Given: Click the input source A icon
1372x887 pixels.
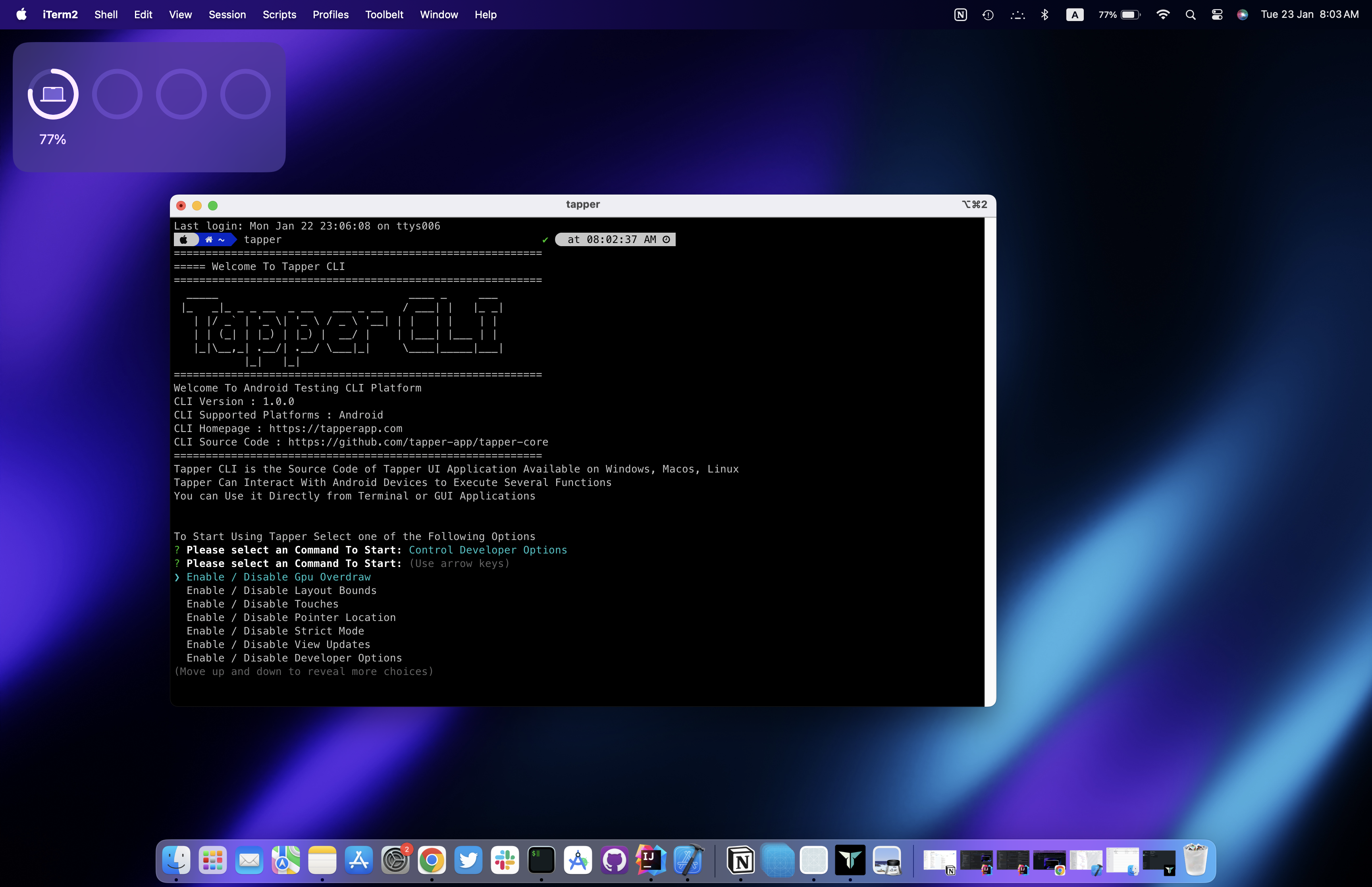Looking at the screenshot, I should point(1074,14).
